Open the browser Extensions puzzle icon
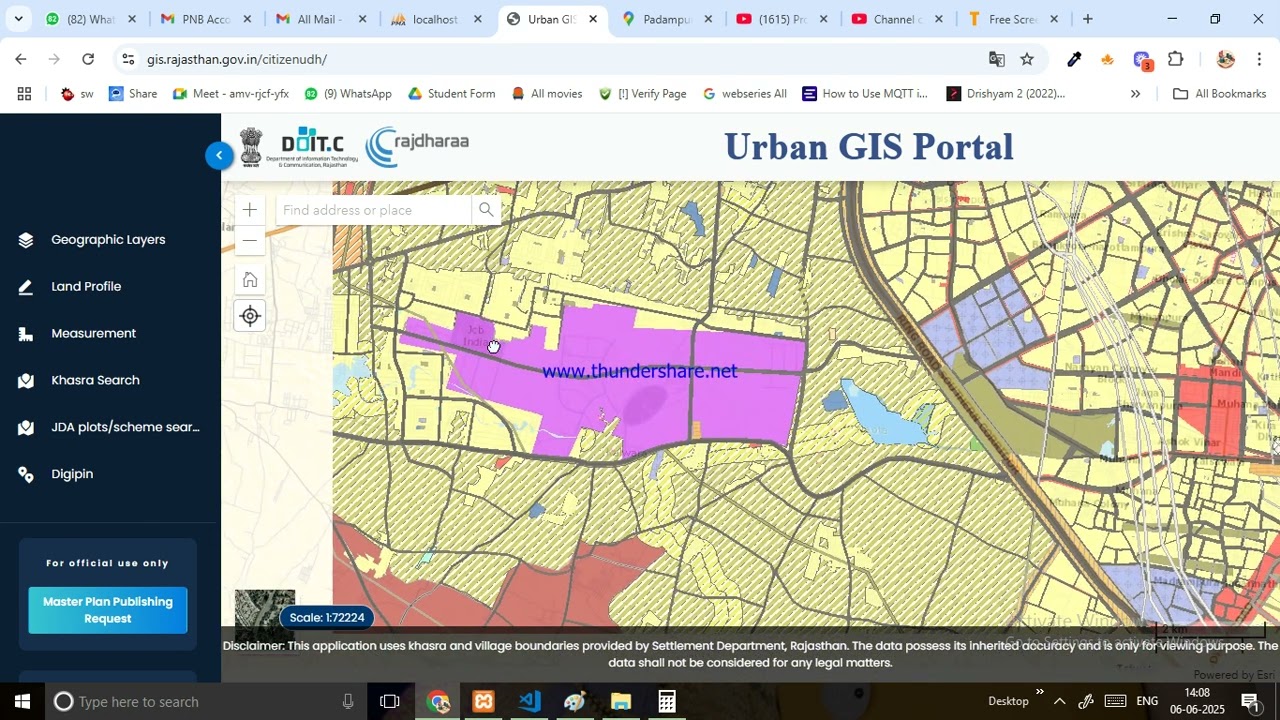1280x720 pixels. pyautogui.click(x=1176, y=60)
